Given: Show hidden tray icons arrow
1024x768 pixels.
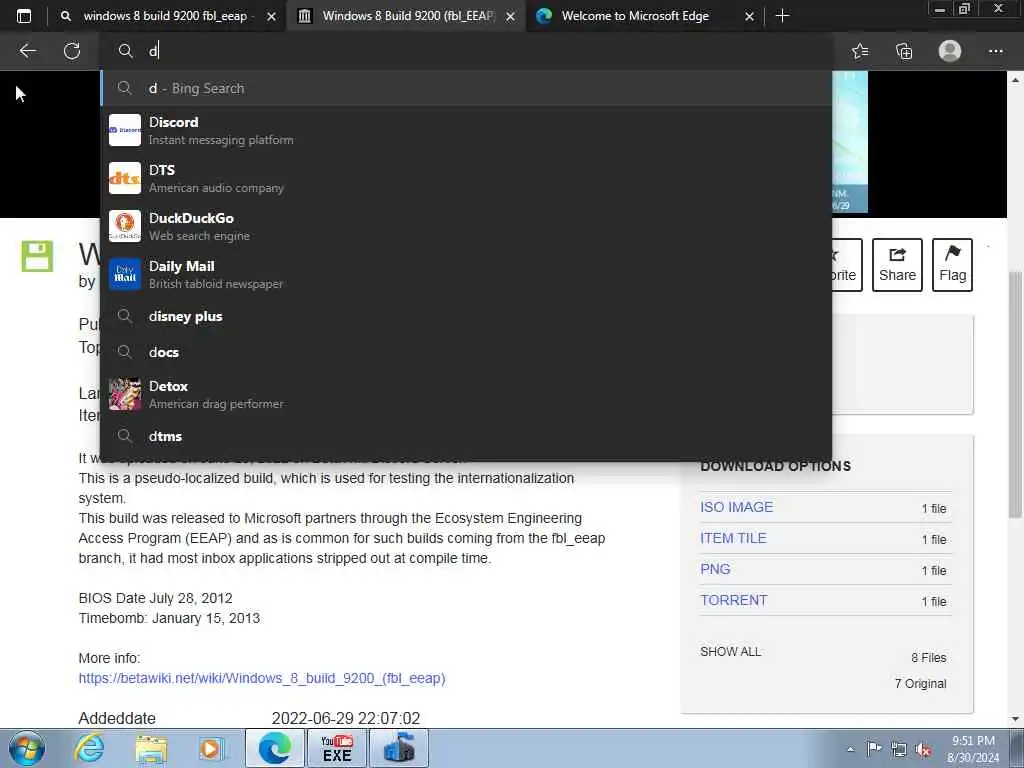Looking at the screenshot, I should click(x=850, y=749).
